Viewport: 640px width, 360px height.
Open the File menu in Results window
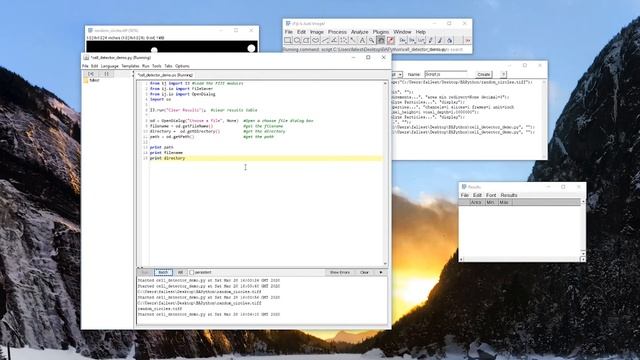click(464, 195)
